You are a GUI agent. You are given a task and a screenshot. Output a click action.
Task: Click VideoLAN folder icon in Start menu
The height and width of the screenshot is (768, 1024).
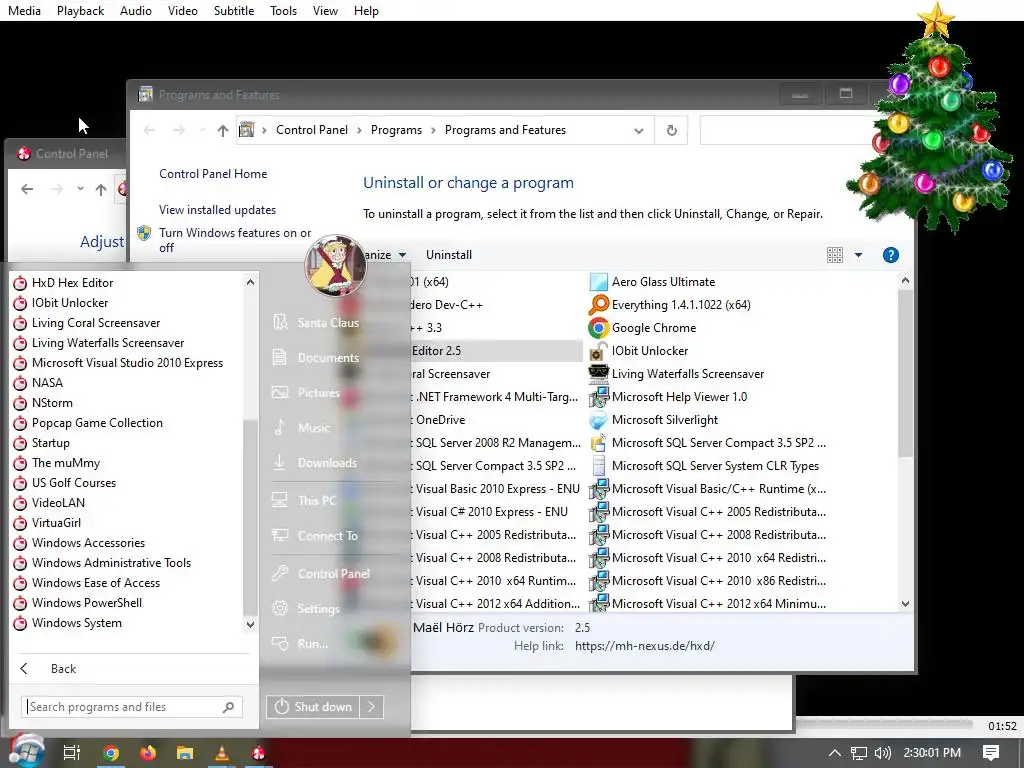click(20, 504)
